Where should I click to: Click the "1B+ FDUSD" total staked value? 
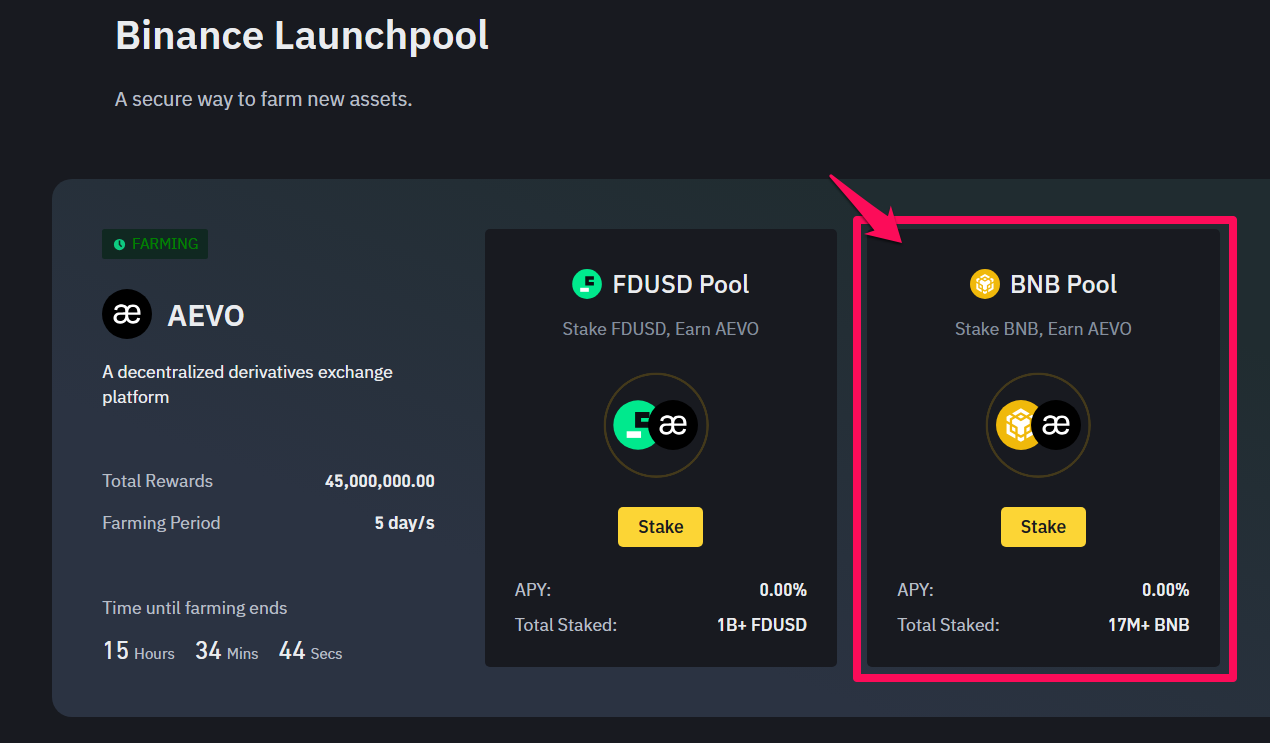(x=761, y=625)
